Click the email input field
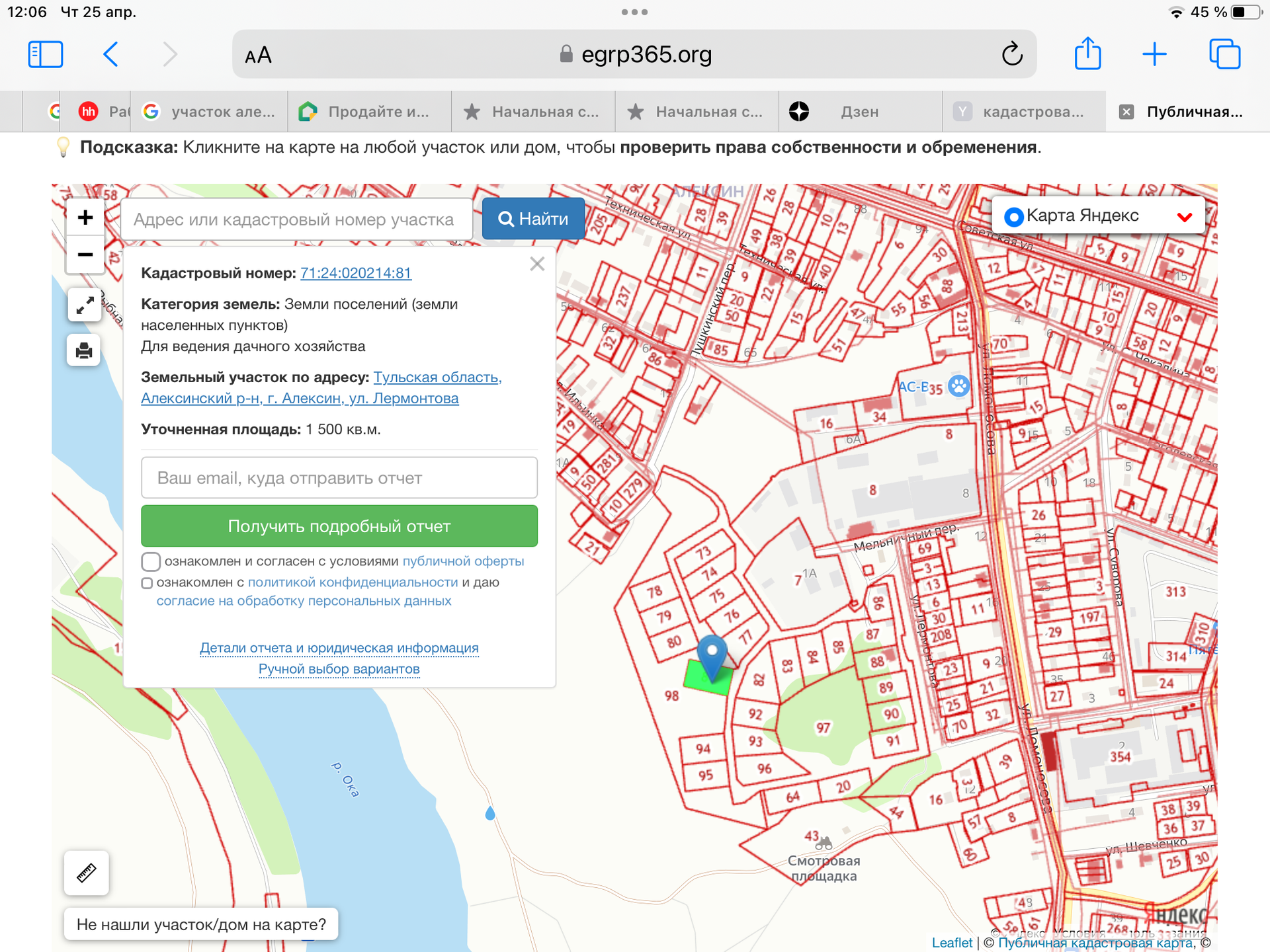This screenshot has height=952, width=1270. (x=339, y=478)
